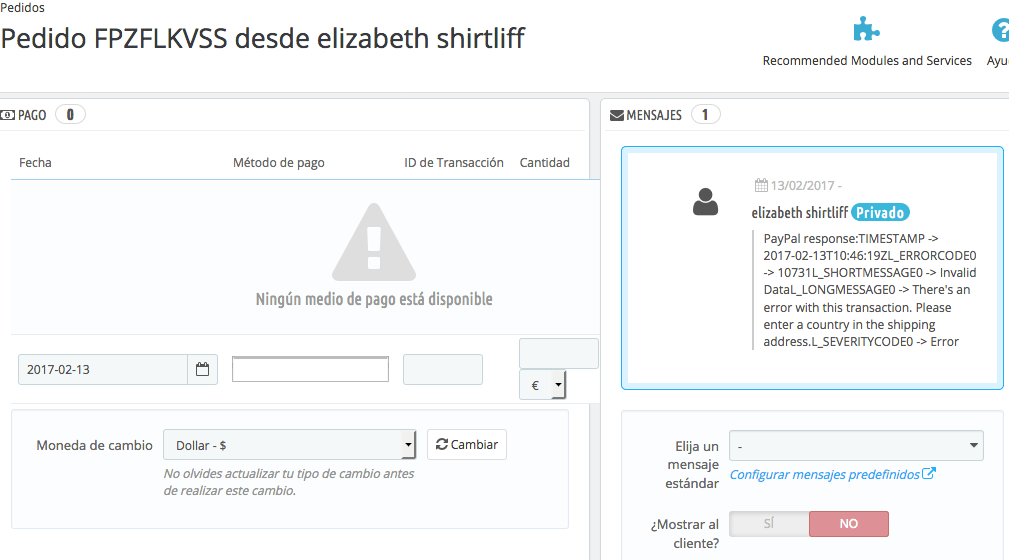Open the € currency dropdown

tap(542, 385)
